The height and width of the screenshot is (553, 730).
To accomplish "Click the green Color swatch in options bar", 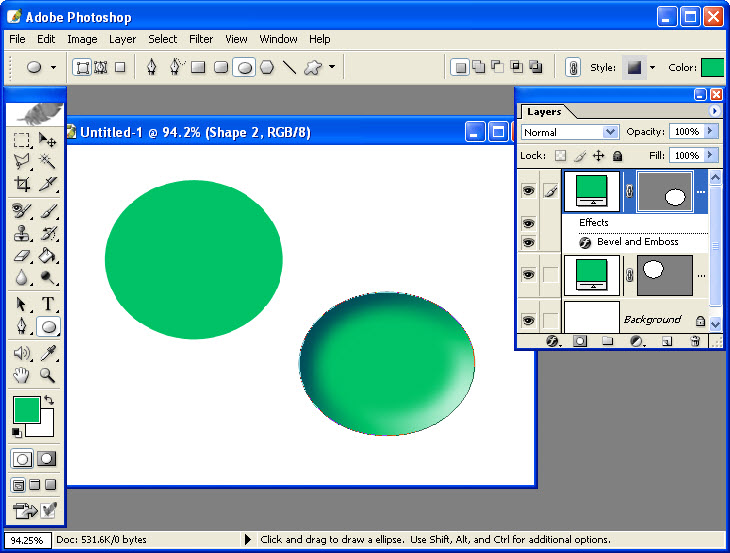I will tap(712, 68).
